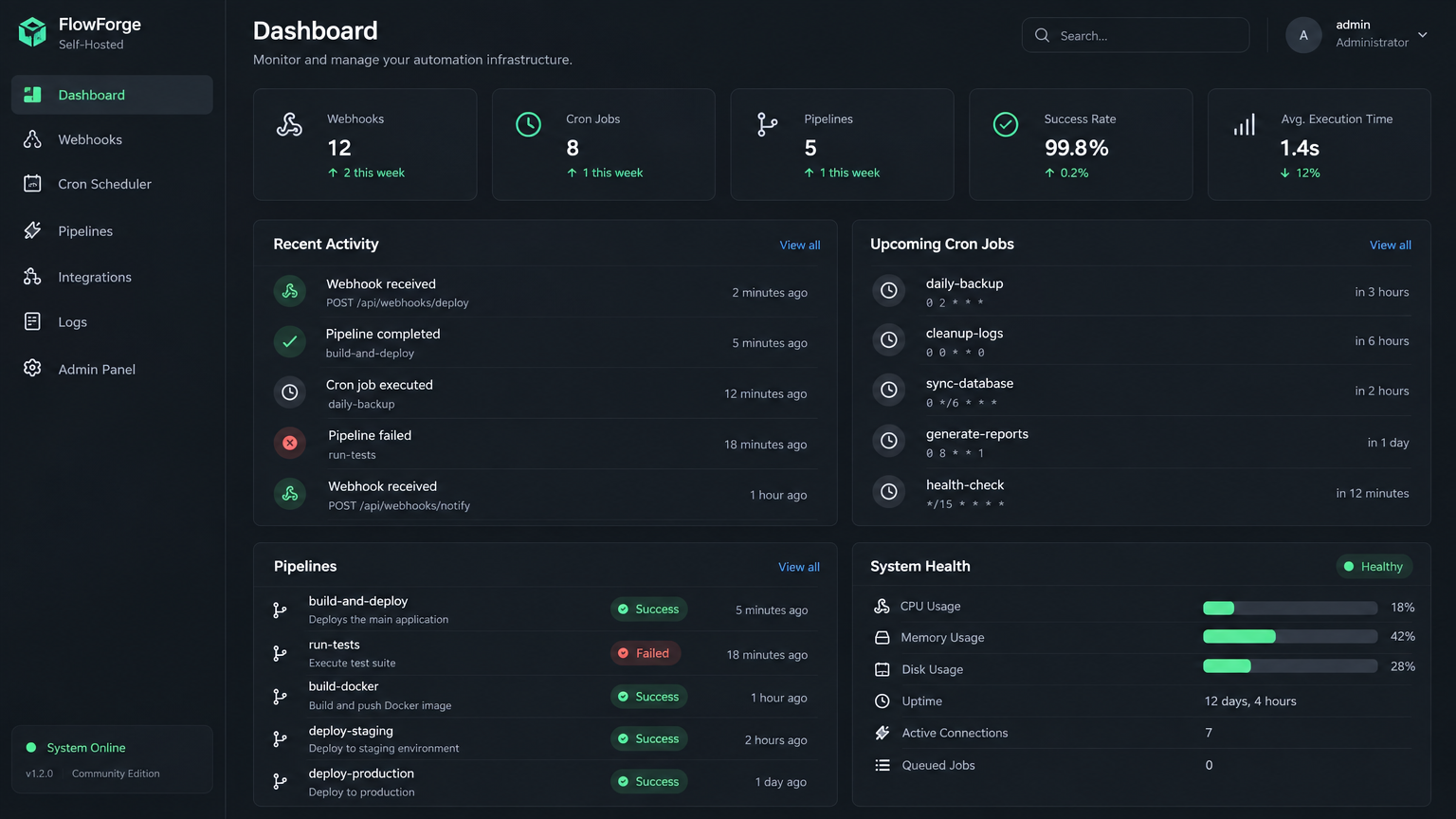Viewport: 1456px width, 819px height.
Task: Click the Memory Usage progress bar
Action: tap(1290, 636)
